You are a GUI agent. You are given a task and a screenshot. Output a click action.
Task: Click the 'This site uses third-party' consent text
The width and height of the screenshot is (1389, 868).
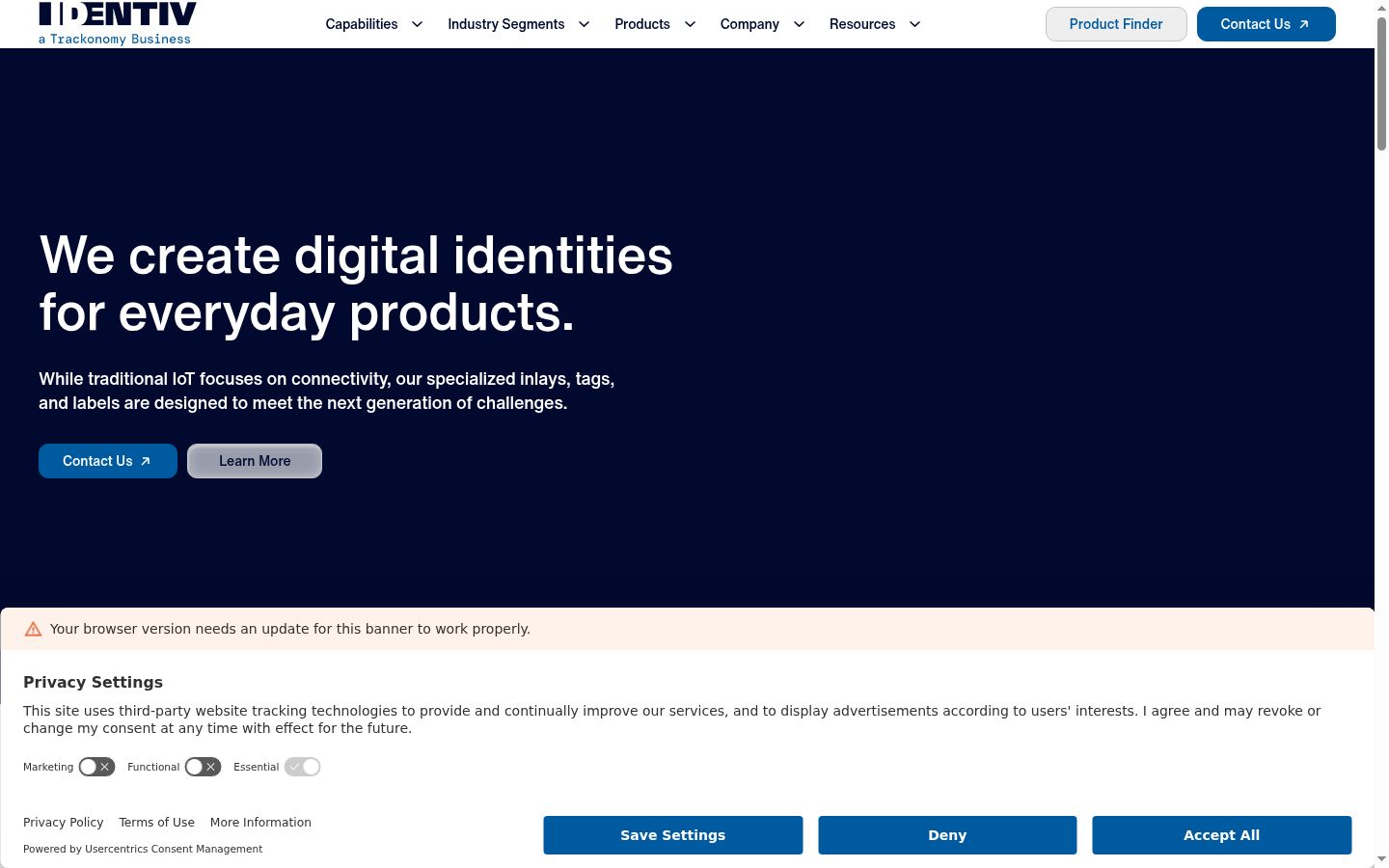tap(672, 719)
